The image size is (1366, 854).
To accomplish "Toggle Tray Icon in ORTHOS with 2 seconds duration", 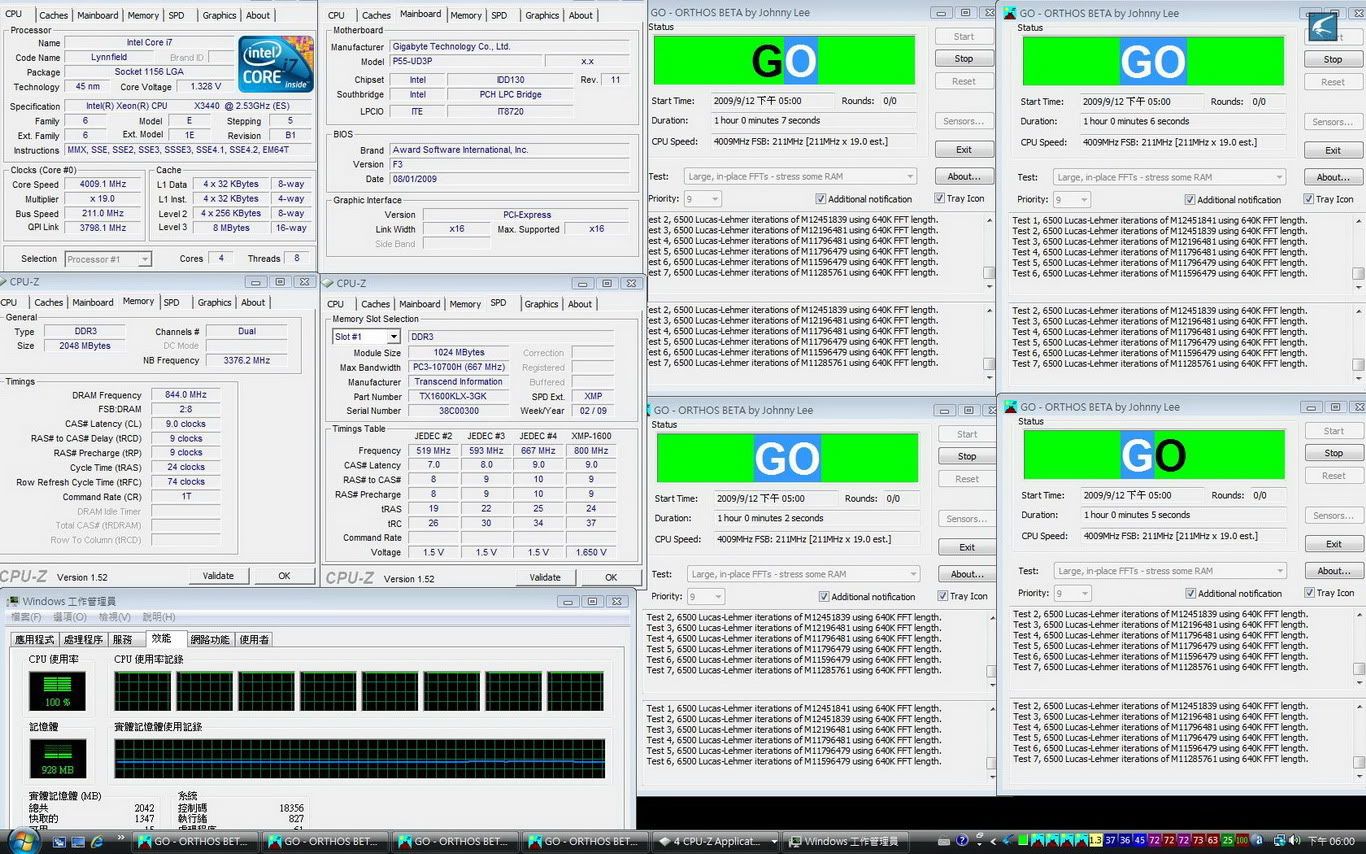I will click(942, 596).
